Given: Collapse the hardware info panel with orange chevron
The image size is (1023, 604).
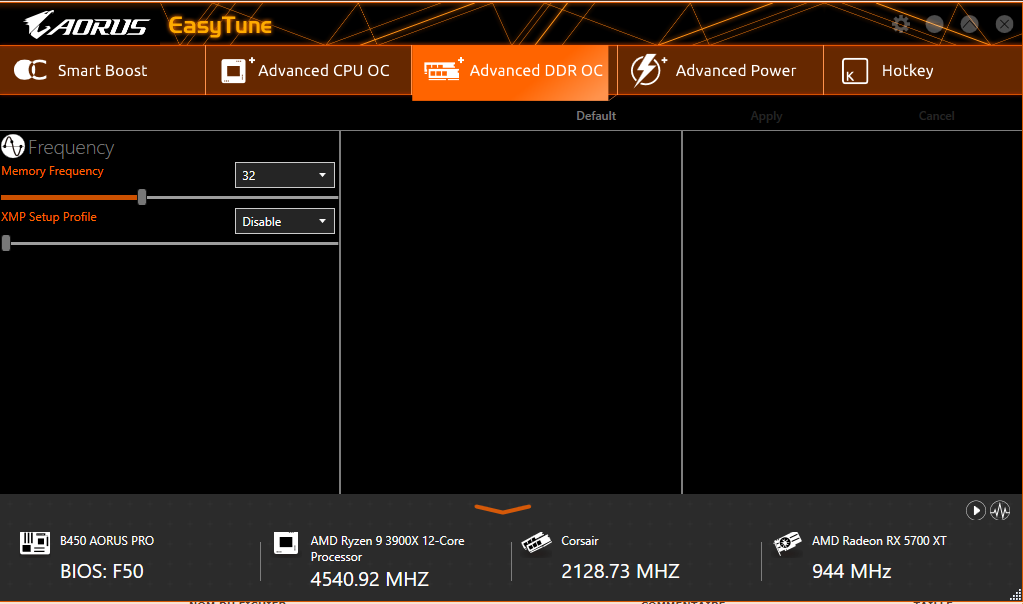Looking at the screenshot, I should click(502, 509).
